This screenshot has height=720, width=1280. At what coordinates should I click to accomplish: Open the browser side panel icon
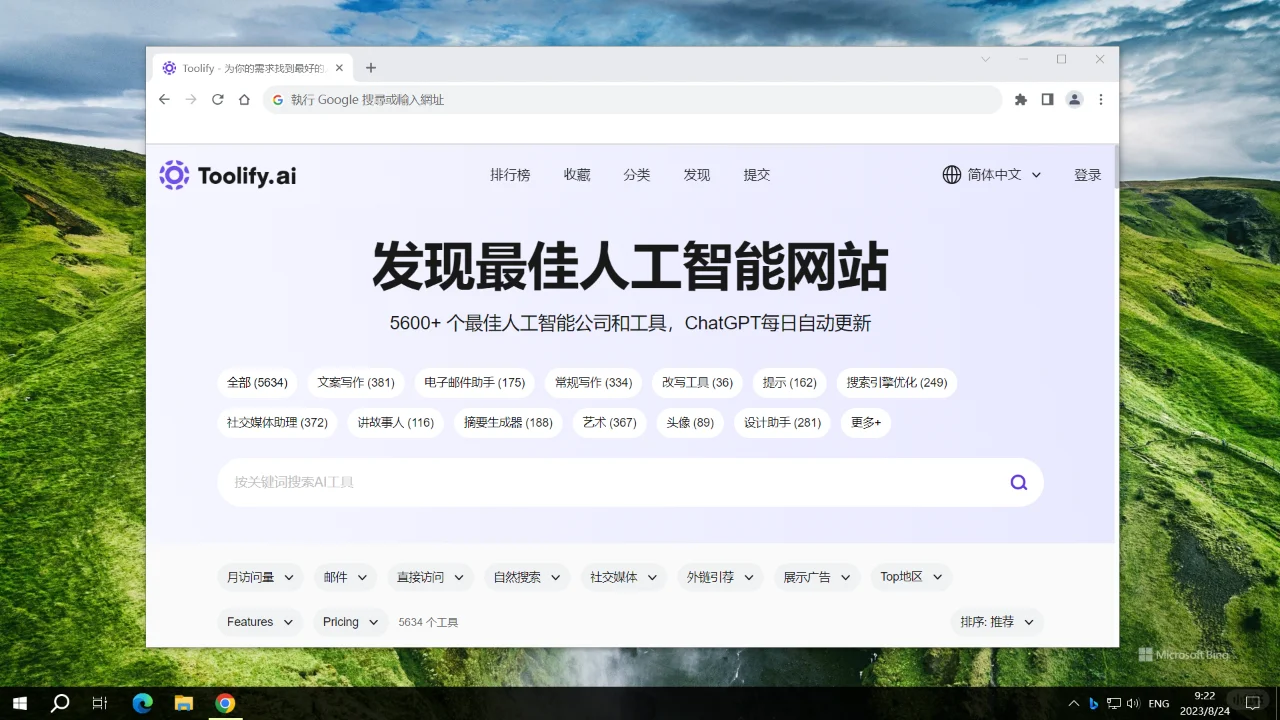click(1047, 99)
